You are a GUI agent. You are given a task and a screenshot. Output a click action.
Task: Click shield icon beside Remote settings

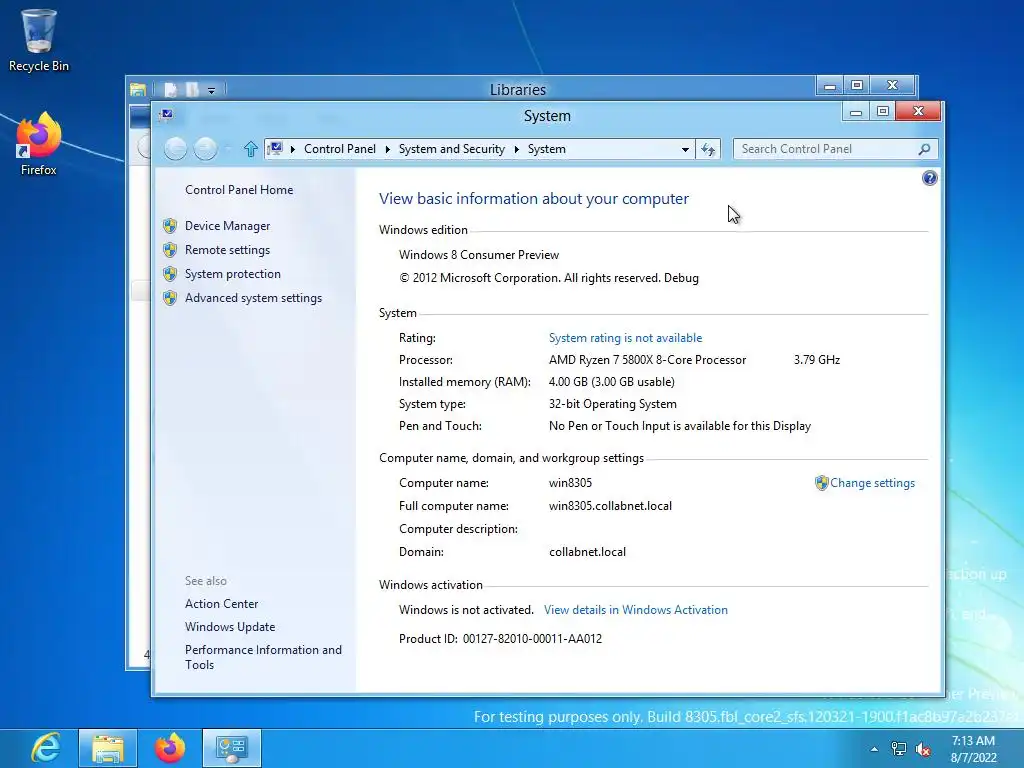click(x=170, y=249)
